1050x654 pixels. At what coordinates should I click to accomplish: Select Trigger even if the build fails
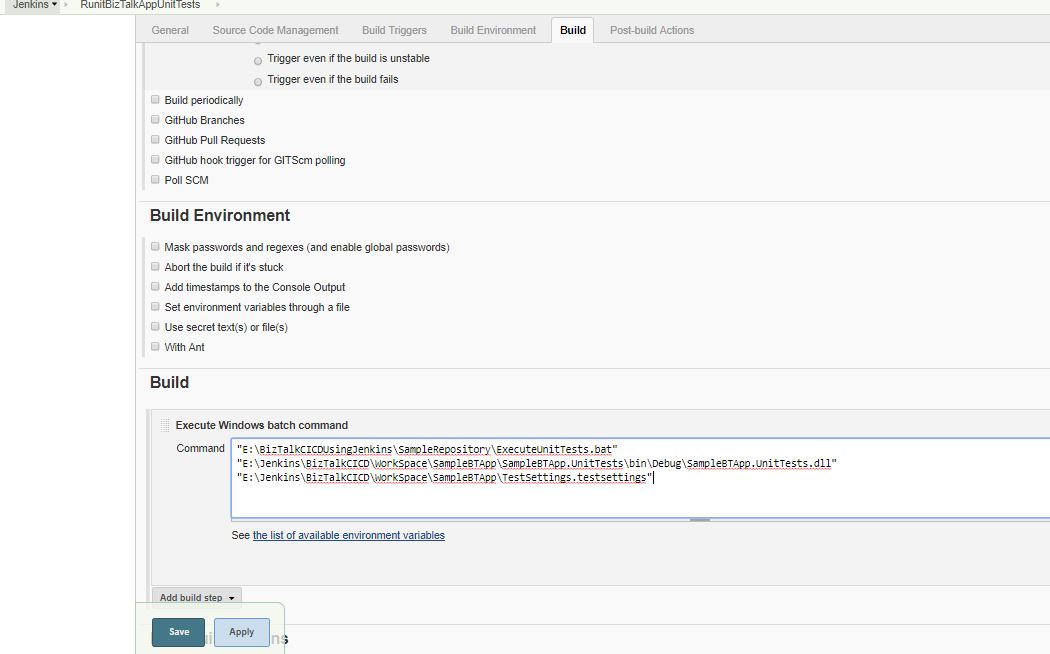coord(258,82)
